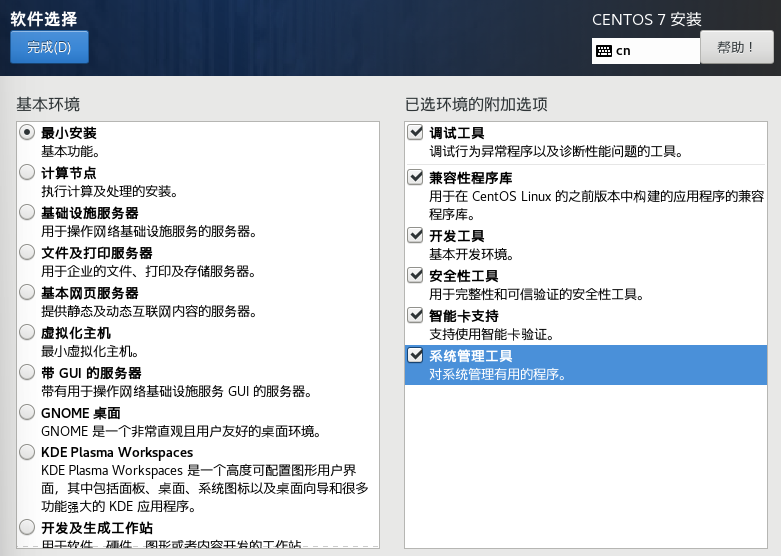Click the keyboard layout icon next to cn
Screen dimensions: 781x556
click(x=604, y=51)
